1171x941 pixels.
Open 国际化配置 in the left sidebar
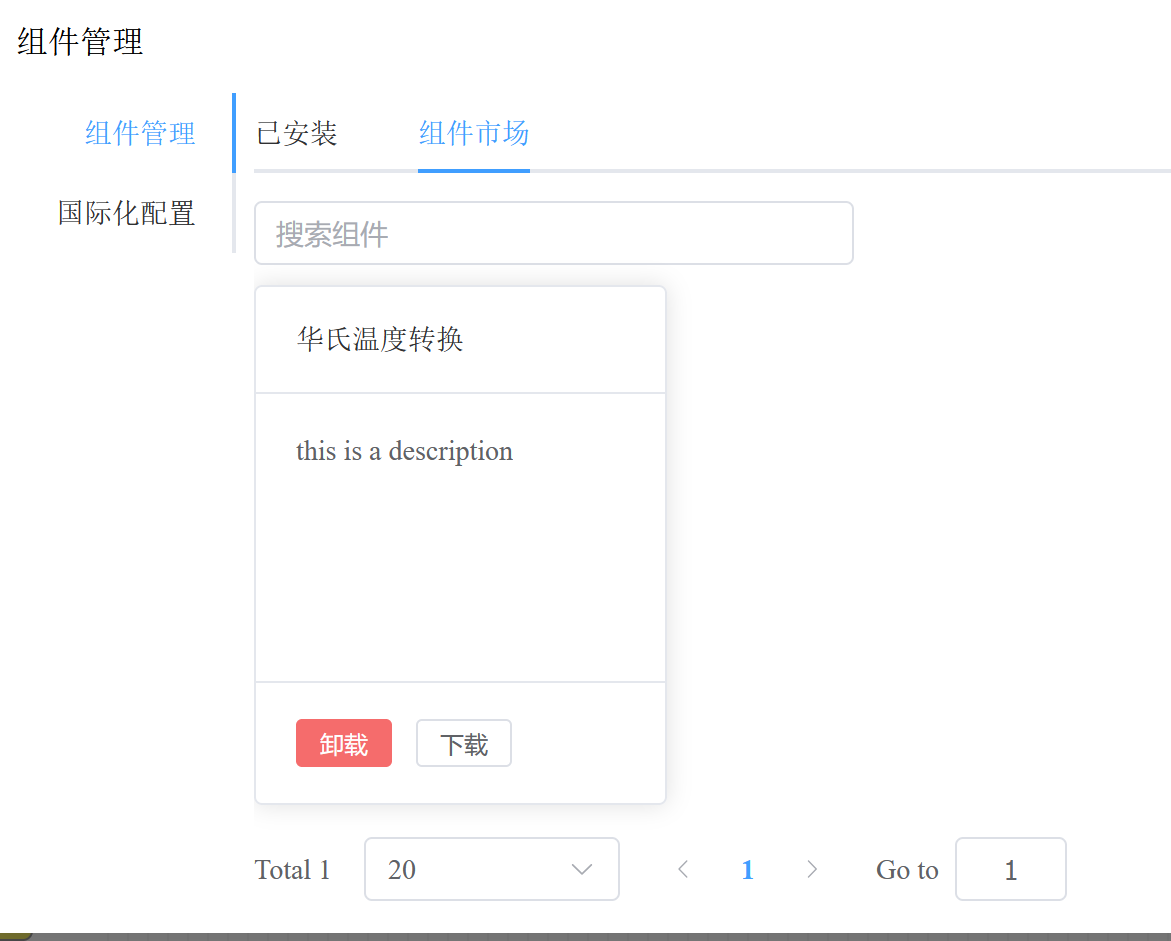pos(126,213)
